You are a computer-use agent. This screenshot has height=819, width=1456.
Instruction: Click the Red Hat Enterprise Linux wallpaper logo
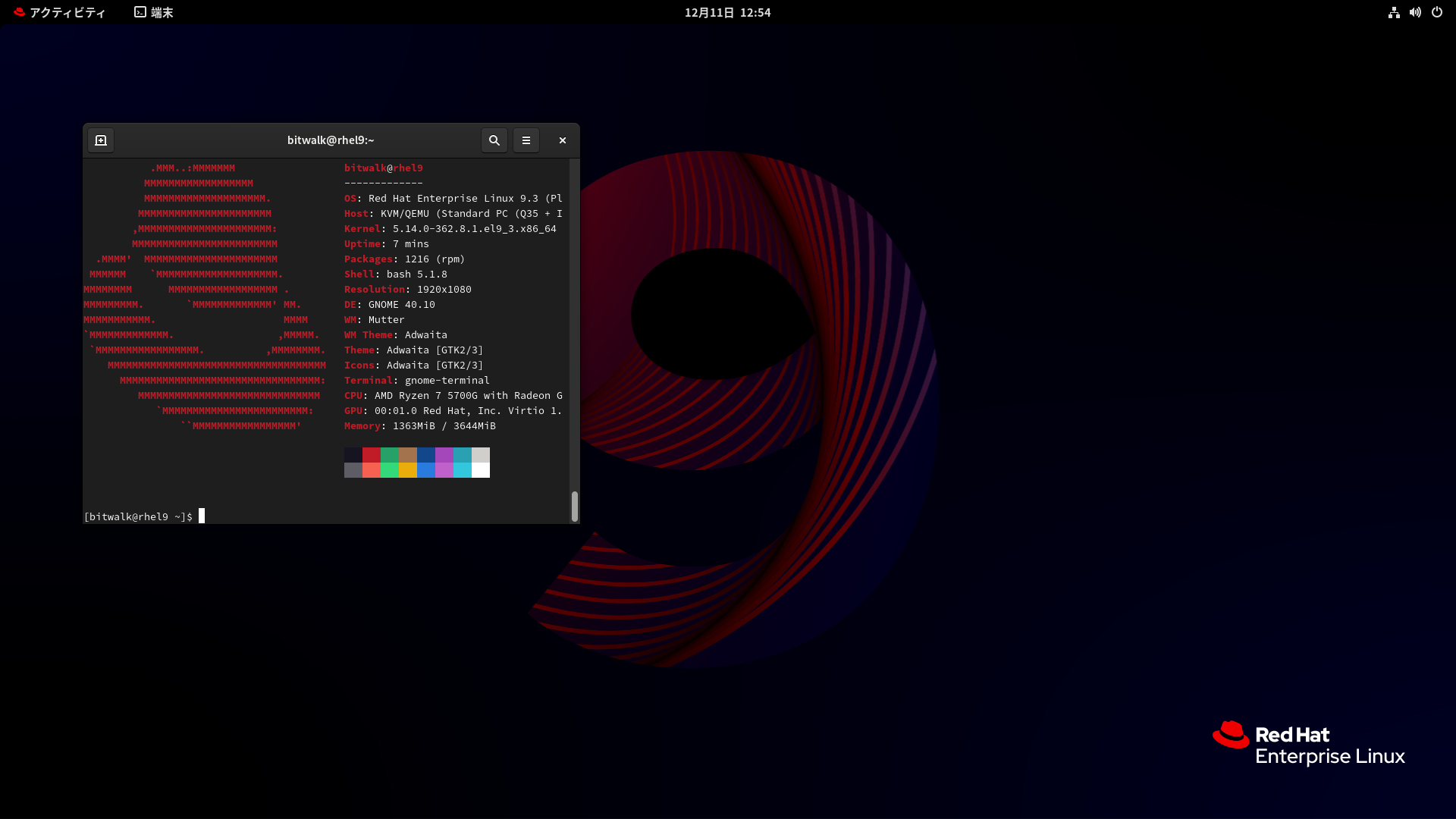pyautogui.click(x=1309, y=744)
